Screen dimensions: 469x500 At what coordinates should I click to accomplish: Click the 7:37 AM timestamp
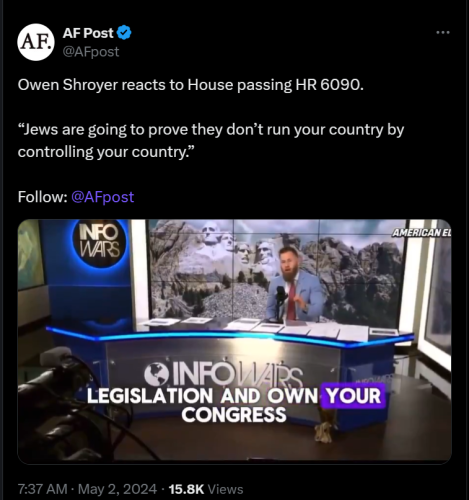pos(42,489)
